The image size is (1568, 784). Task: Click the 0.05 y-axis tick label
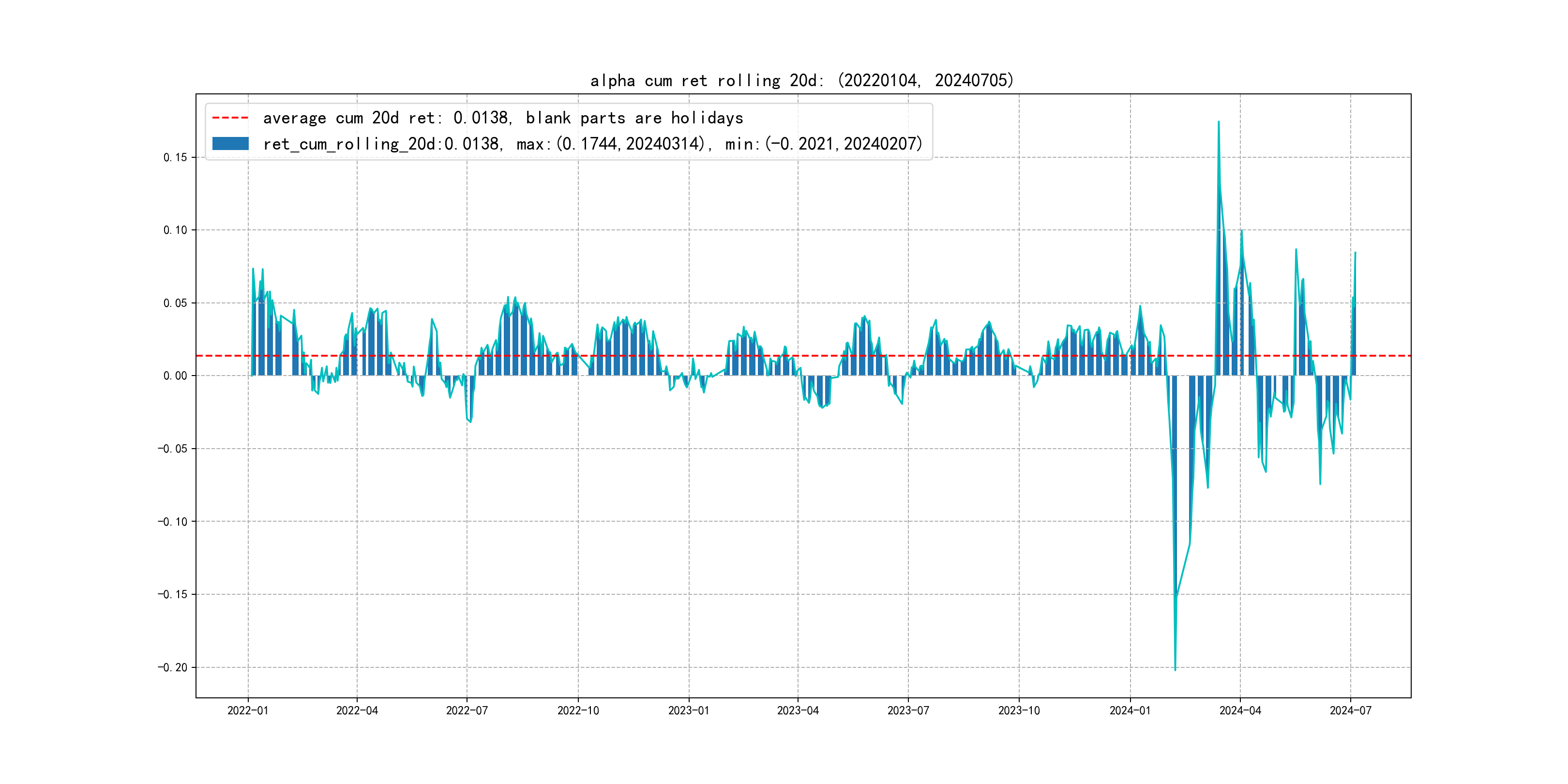coord(175,303)
